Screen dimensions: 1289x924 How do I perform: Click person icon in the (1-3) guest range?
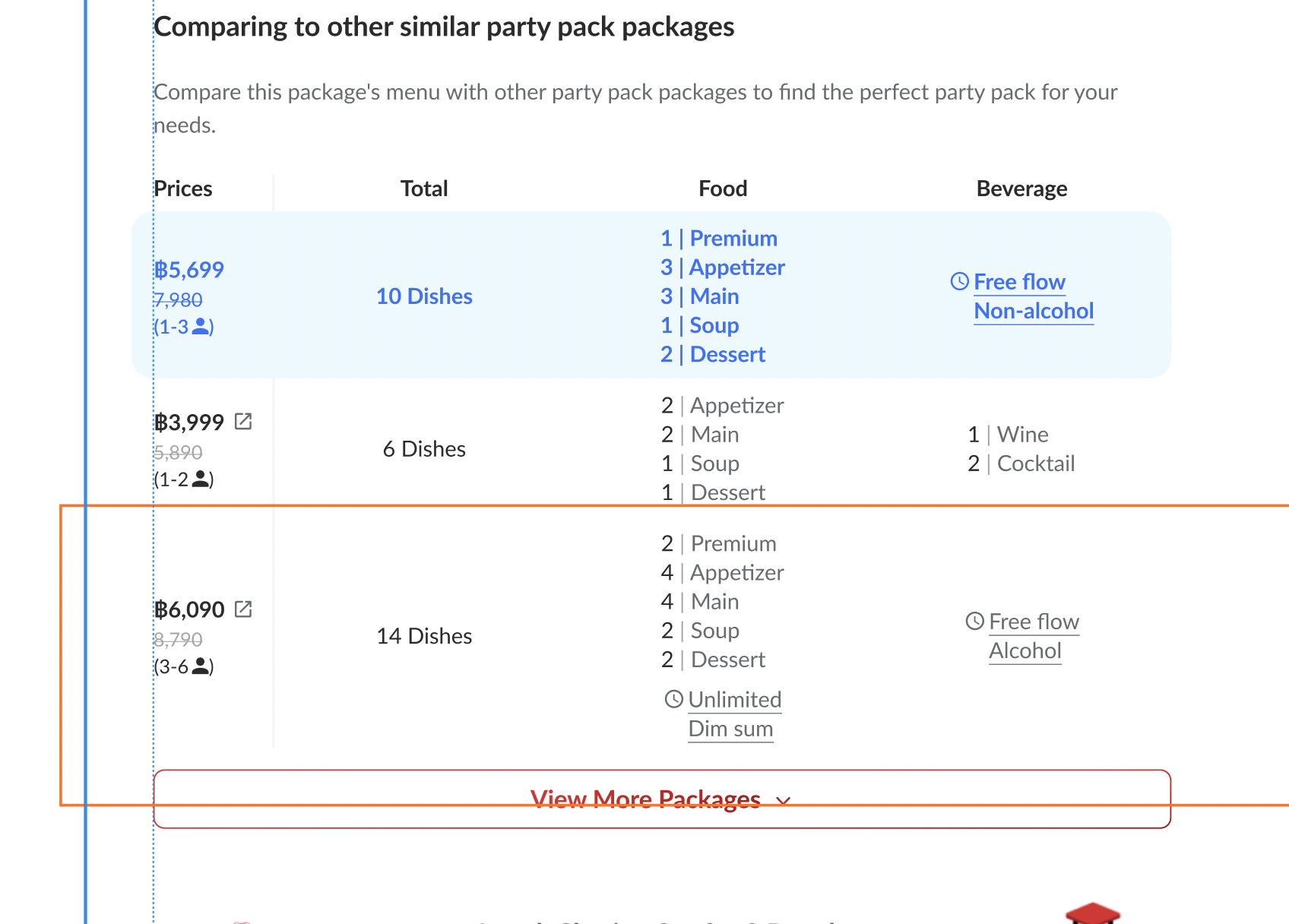coord(201,327)
